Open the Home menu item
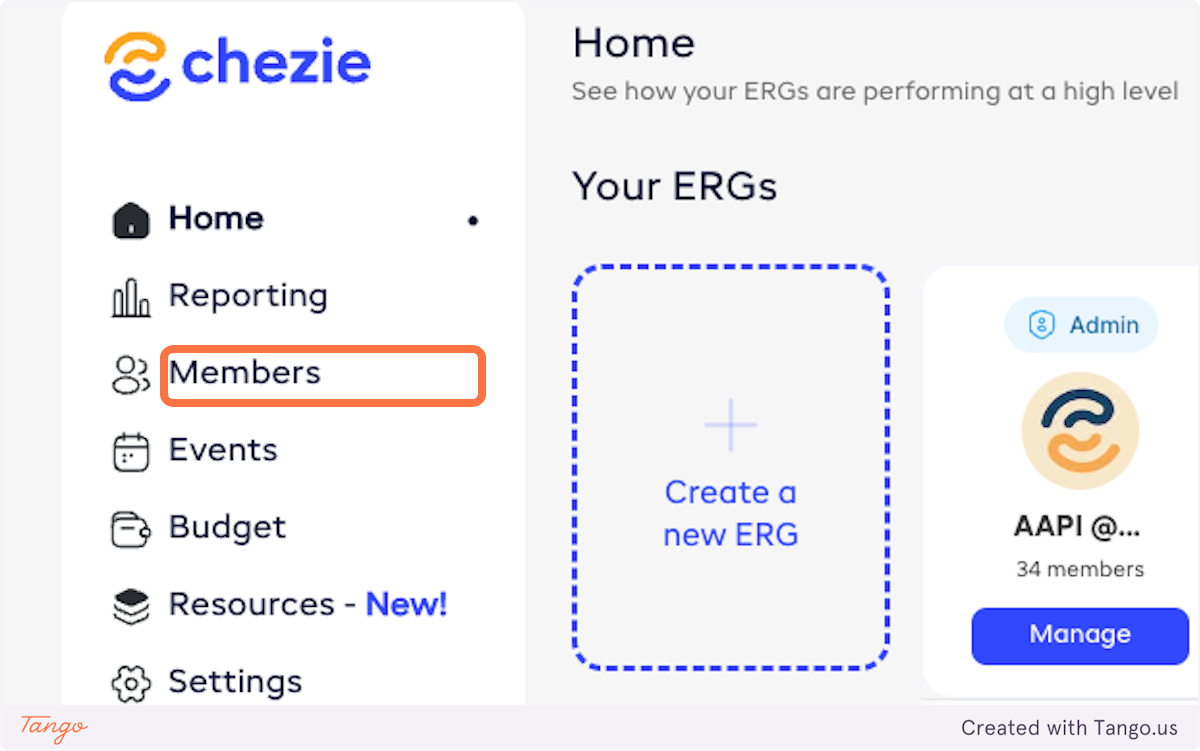 point(216,218)
